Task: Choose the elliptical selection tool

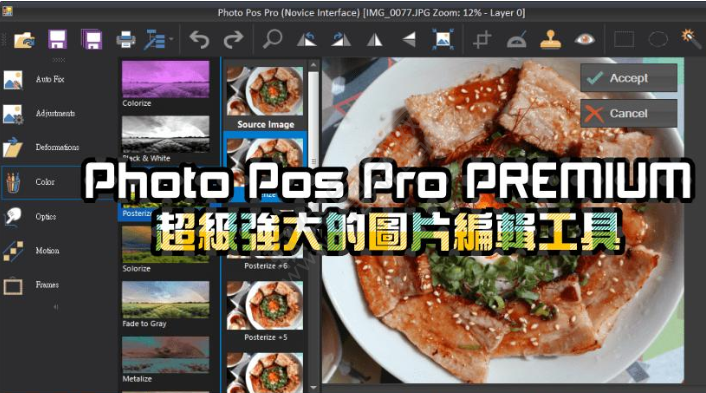Action: point(658,40)
